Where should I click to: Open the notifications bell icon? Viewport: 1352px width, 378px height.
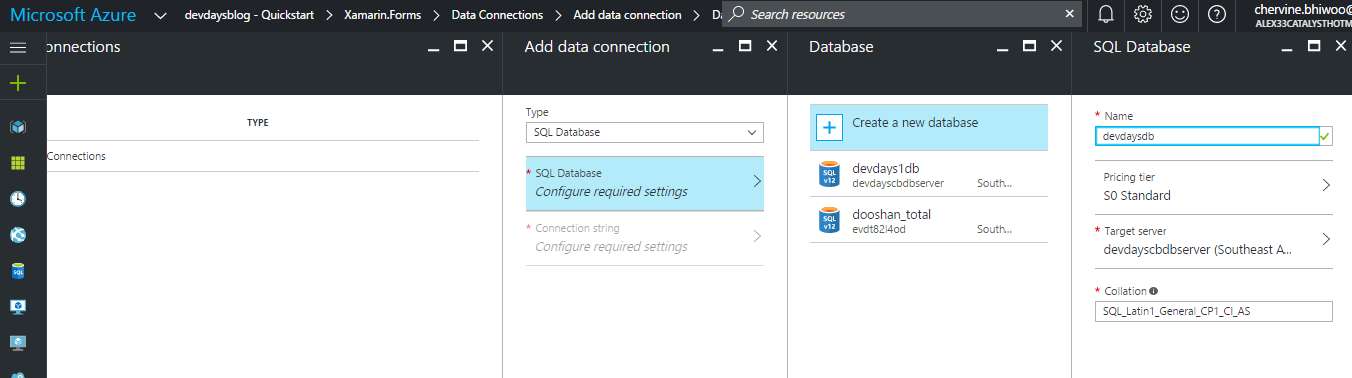tap(1106, 14)
